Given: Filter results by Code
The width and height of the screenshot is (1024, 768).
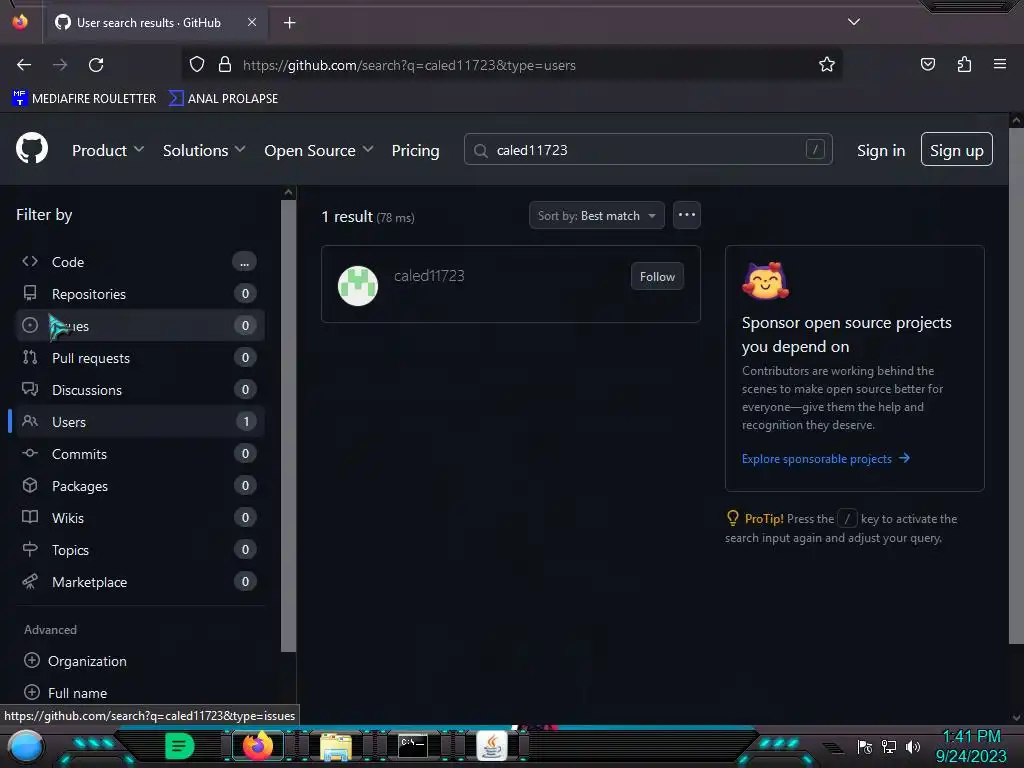Looking at the screenshot, I should (x=139, y=262).
